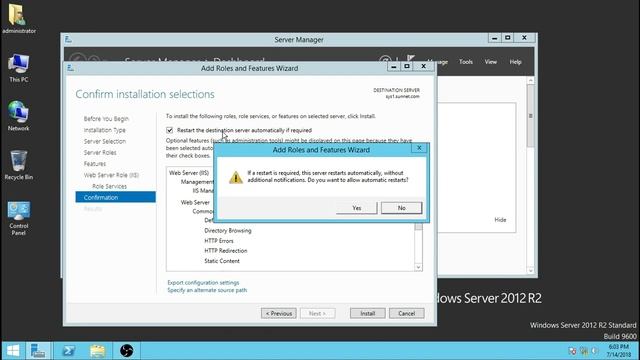640x360 pixels.
Task: Open the Network desktop icon
Action: pos(18,116)
